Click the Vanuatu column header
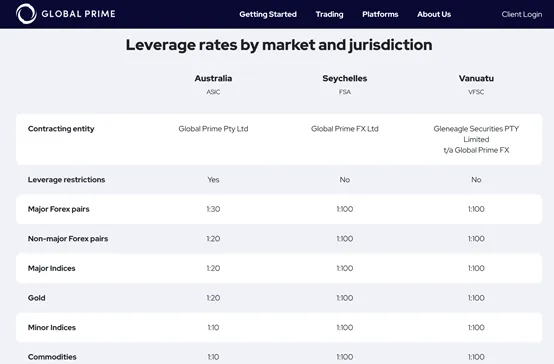This screenshot has width=554, height=364. coord(476,78)
